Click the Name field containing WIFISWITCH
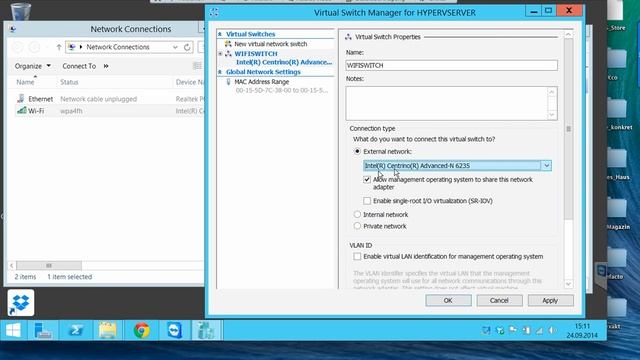640x360 pixels. pos(451,65)
